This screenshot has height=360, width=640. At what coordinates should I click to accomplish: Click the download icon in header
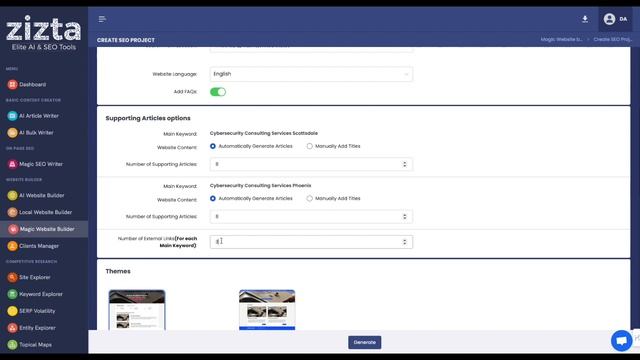pos(585,19)
